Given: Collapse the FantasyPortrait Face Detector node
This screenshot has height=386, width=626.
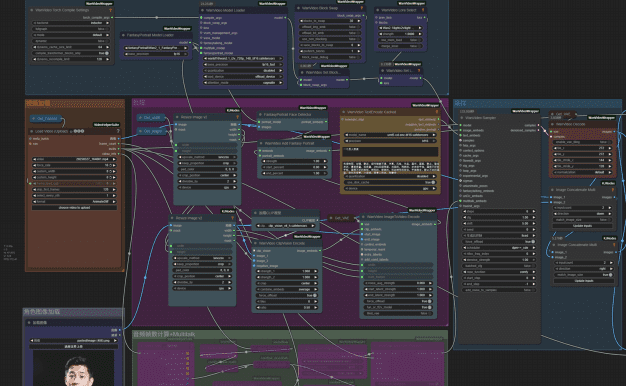Looking at the screenshot, I should coord(260,115).
